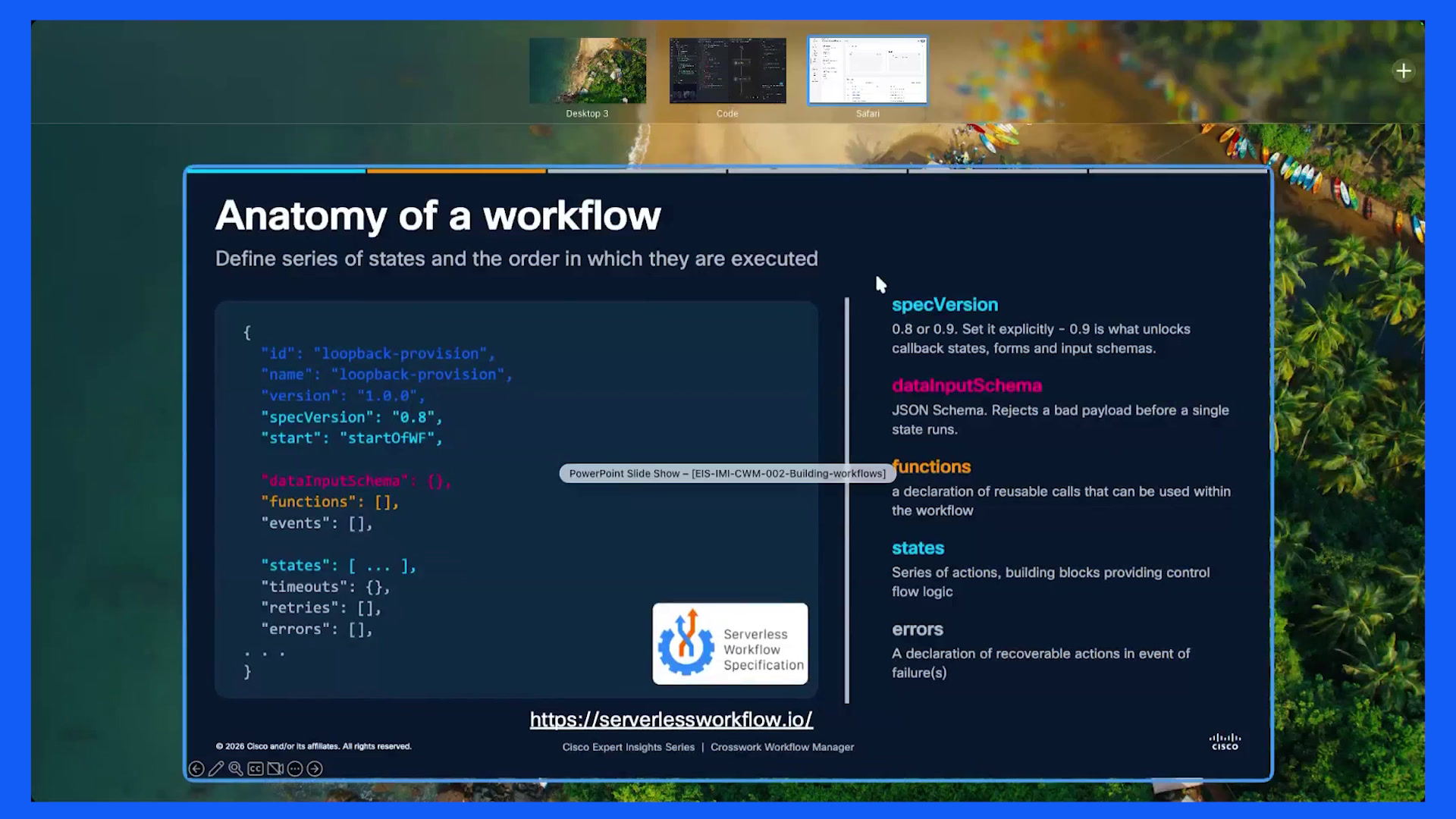Toggle closed captions (CC) button
This screenshot has width=1456, height=819.
[256, 769]
